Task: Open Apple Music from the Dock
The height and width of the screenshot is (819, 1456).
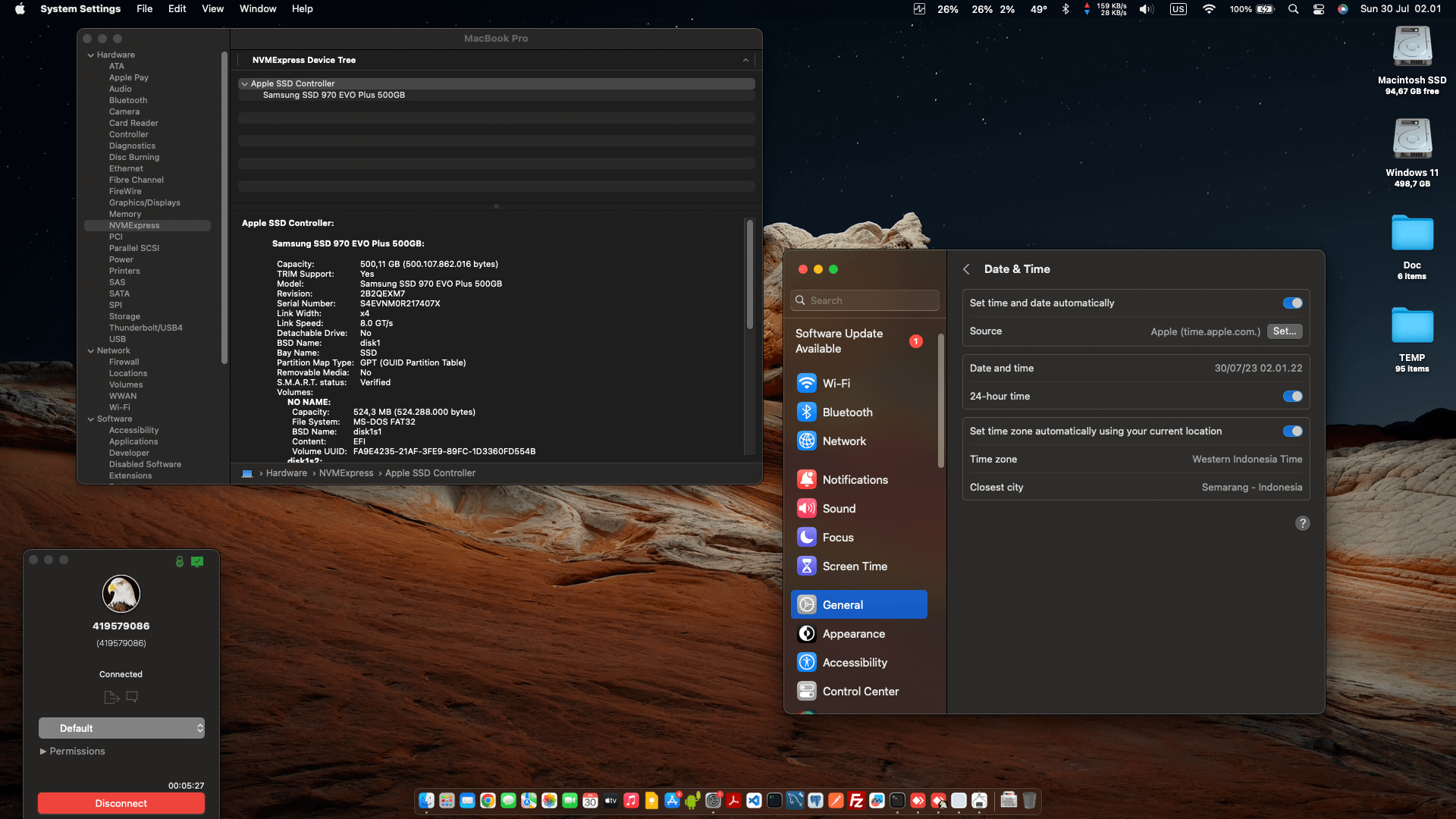Action: [631, 801]
